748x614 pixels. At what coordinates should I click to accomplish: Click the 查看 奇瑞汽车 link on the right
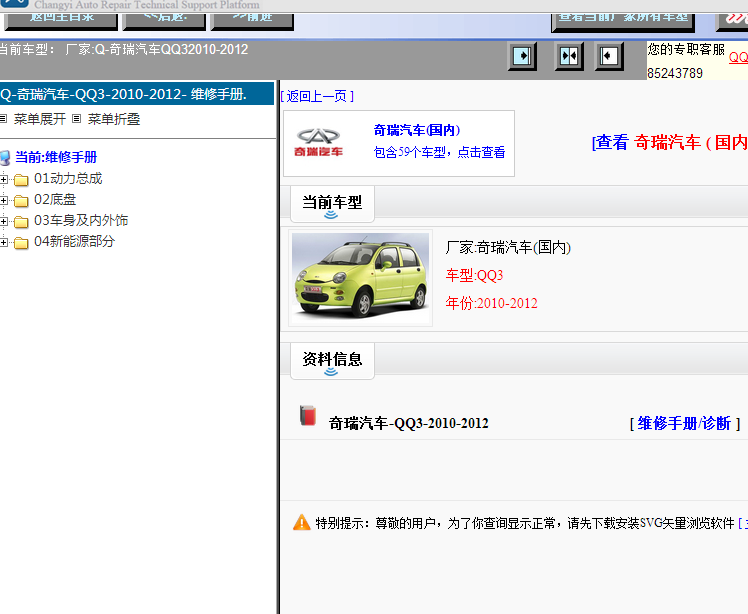[x=670, y=142]
